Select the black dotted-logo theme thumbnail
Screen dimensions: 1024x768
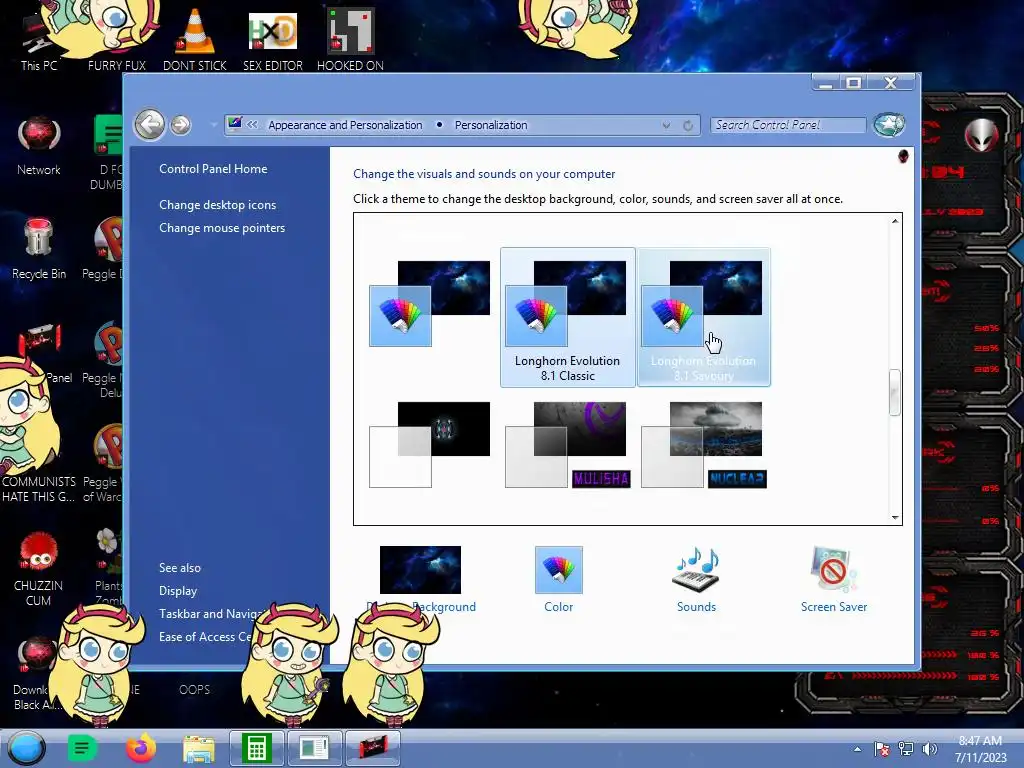click(x=430, y=445)
